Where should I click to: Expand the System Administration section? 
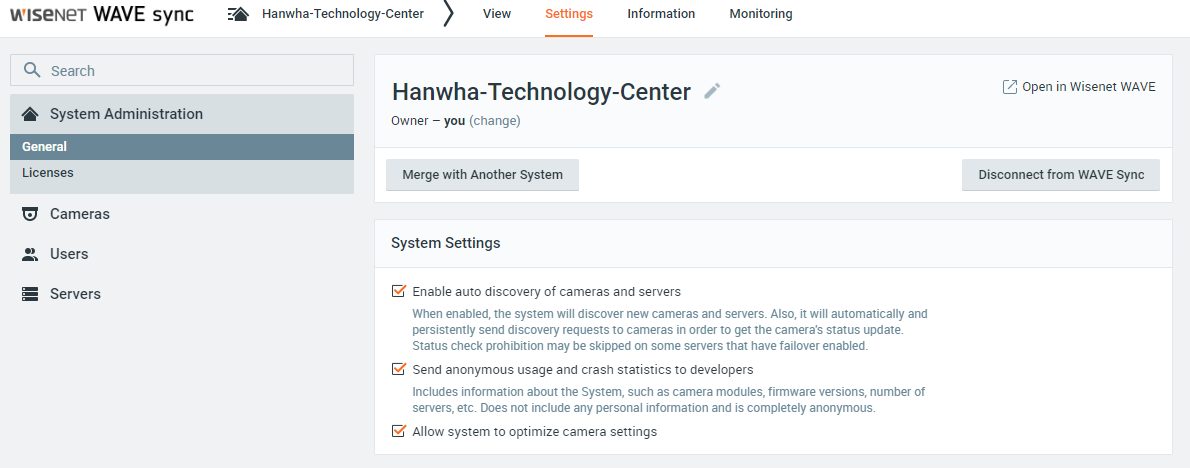(182, 114)
